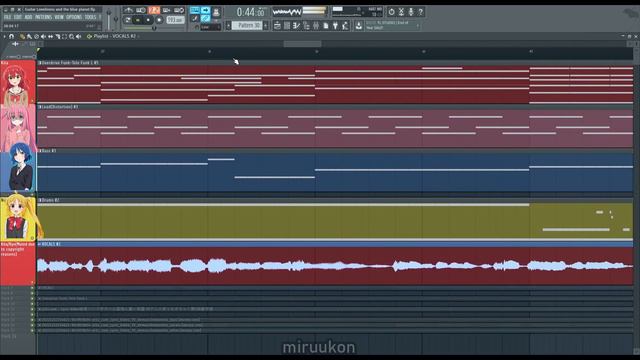
Task: Click the download tray icon
Action: 359,26
